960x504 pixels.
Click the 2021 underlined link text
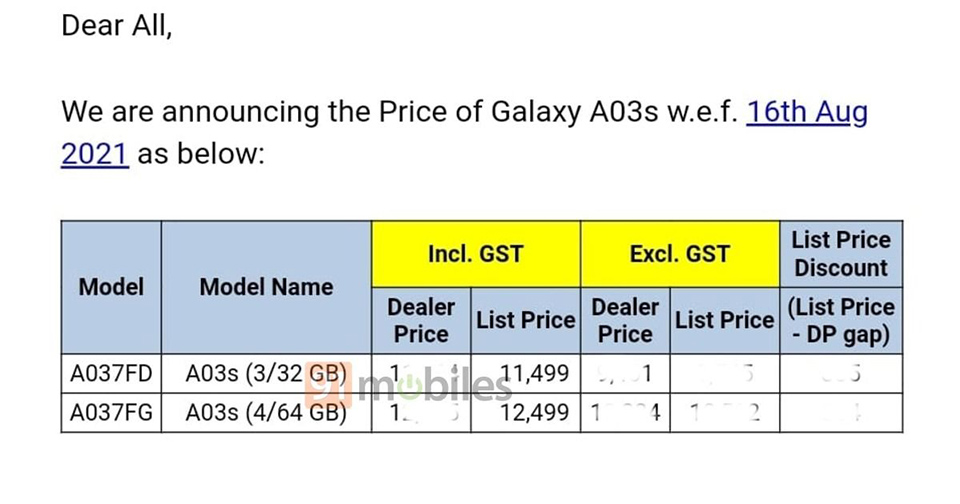coord(95,153)
